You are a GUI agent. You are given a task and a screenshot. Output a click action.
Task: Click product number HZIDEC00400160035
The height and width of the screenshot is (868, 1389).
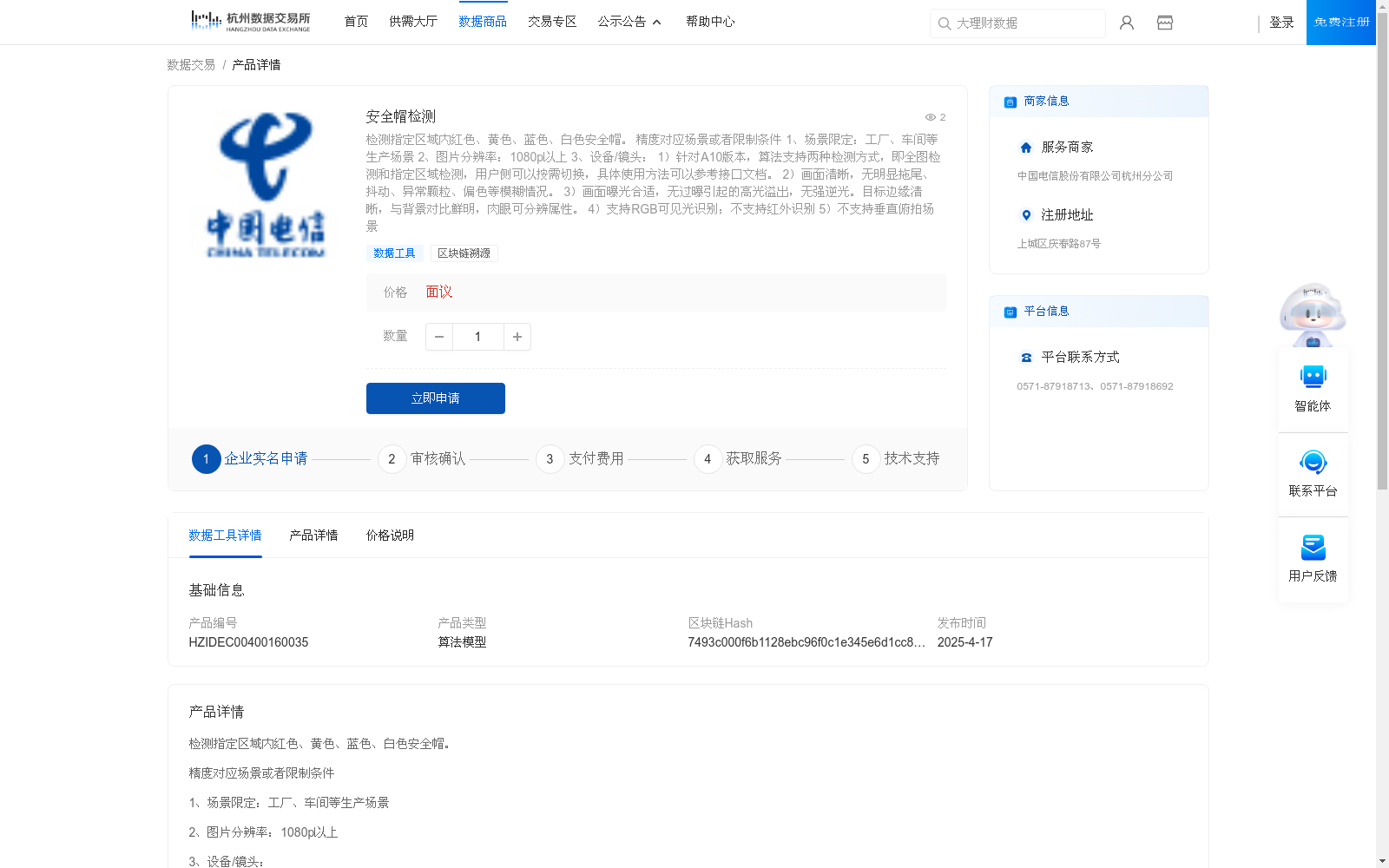coord(248,642)
